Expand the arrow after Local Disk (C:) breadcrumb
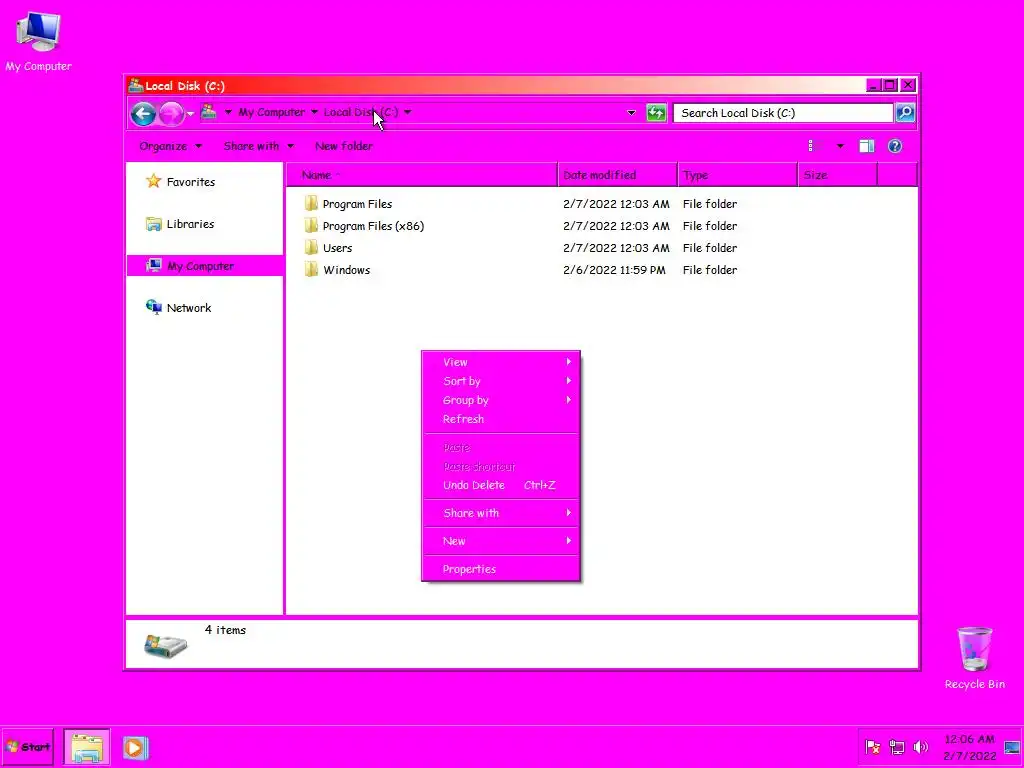 (408, 112)
